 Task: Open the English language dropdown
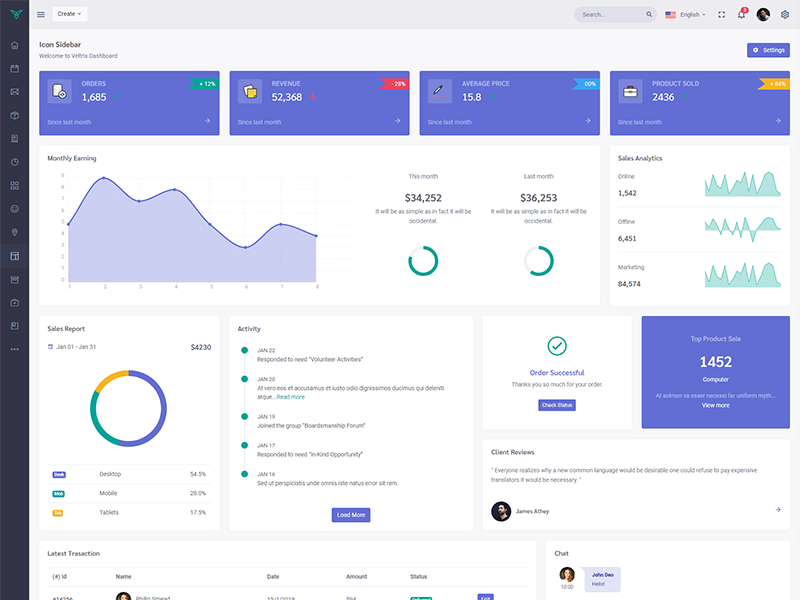coord(685,14)
